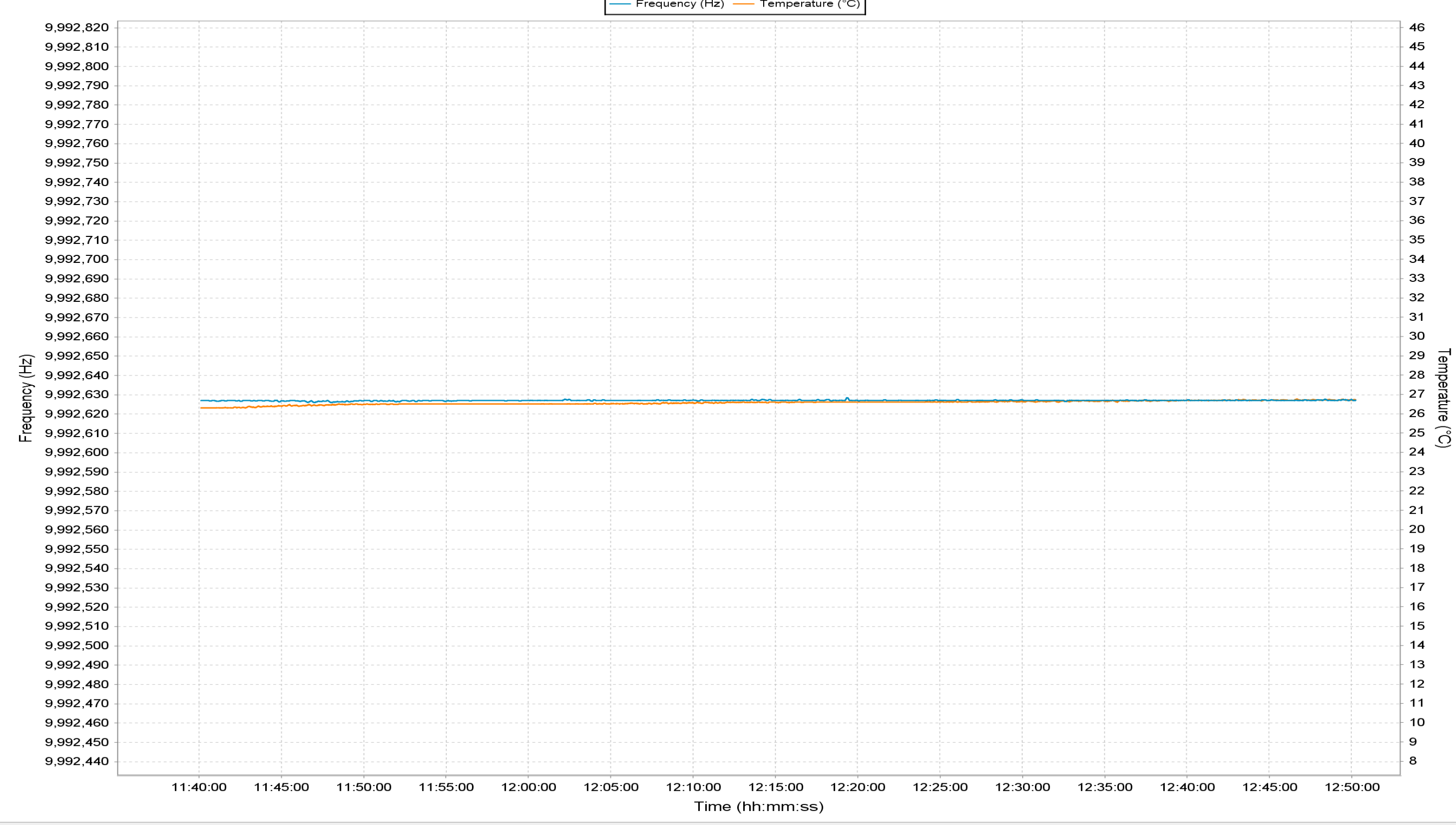
Task: Click the frequency spike just before 12:20:00
Action: [x=847, y=398]
